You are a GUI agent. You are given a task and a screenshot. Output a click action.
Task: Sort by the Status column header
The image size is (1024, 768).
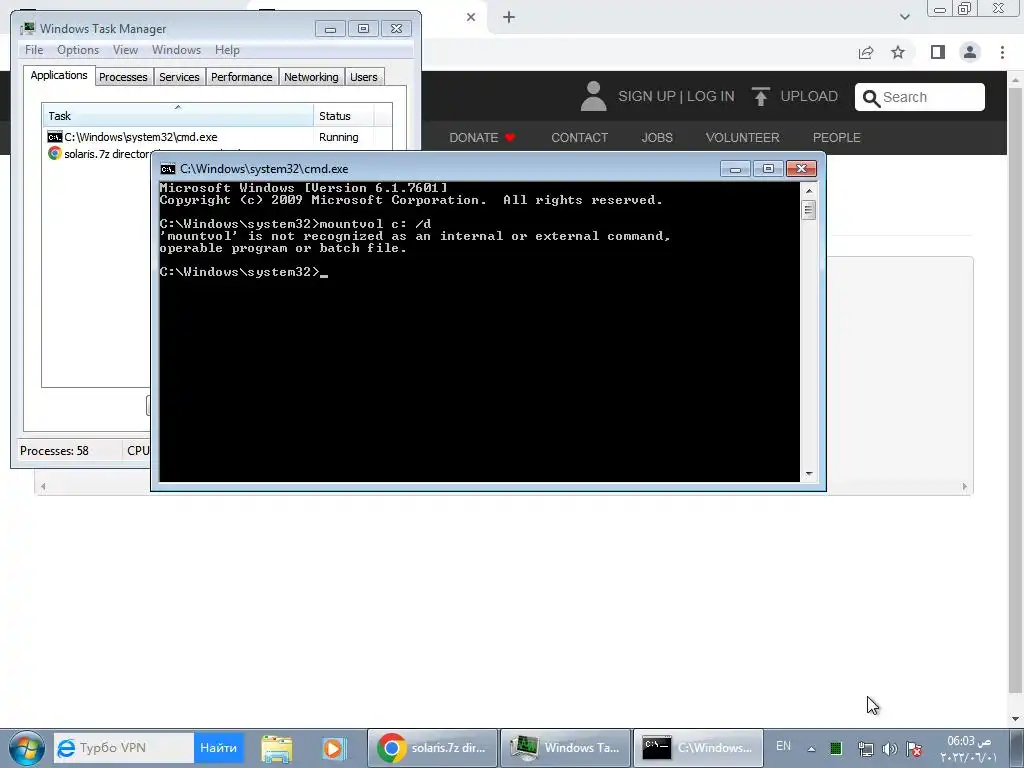click(x=344, y=116)
